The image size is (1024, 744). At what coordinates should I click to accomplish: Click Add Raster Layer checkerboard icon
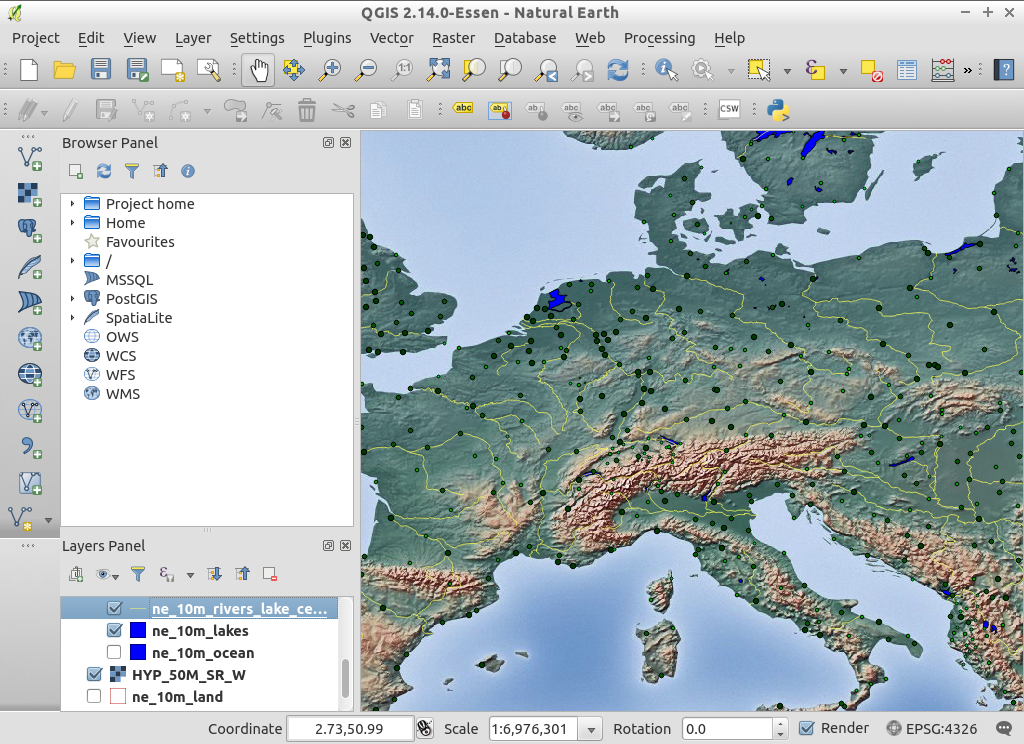tap(29, 194)
